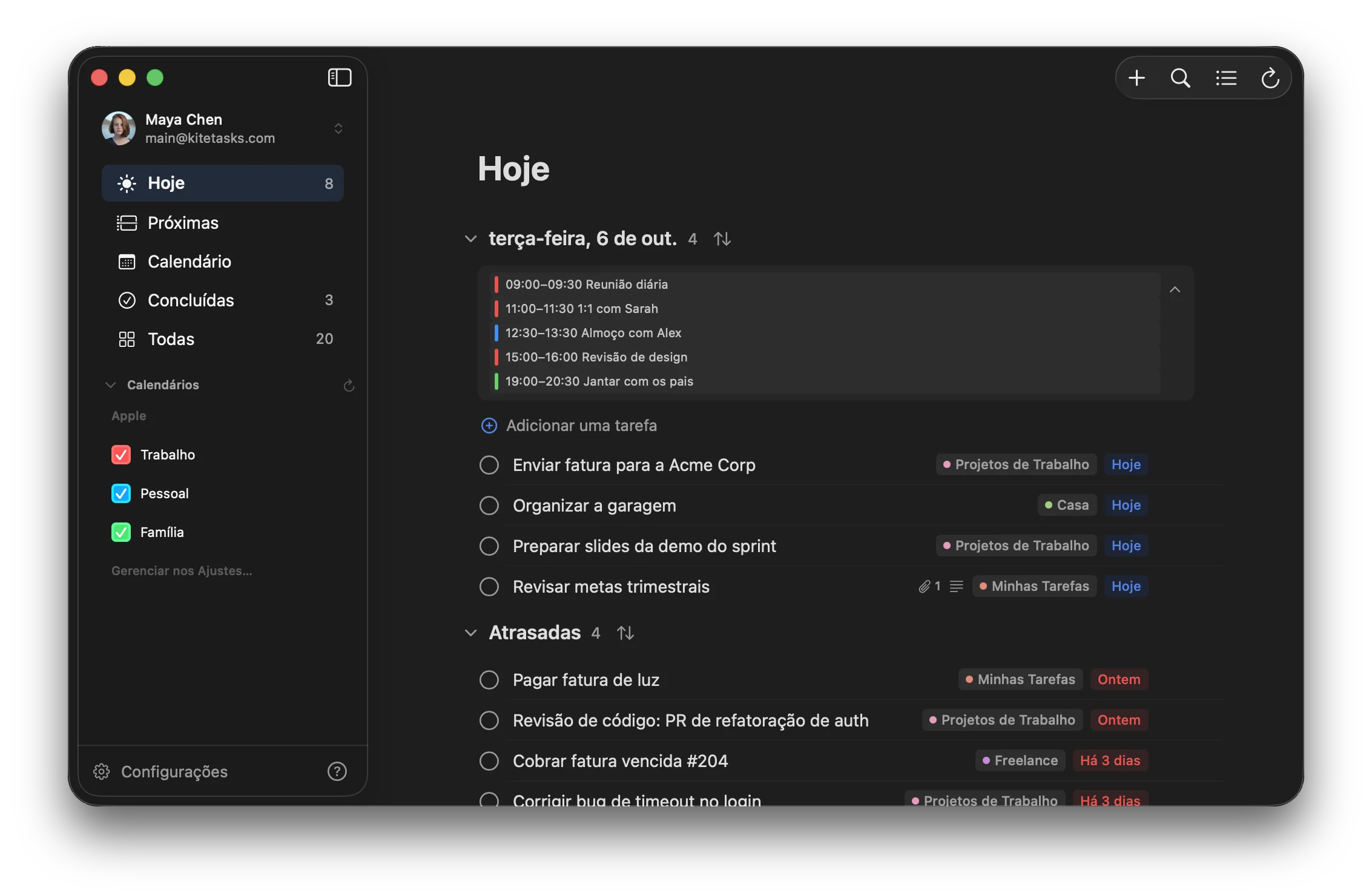
Task: Switch to the Calendário view
Action: [223, 262]
